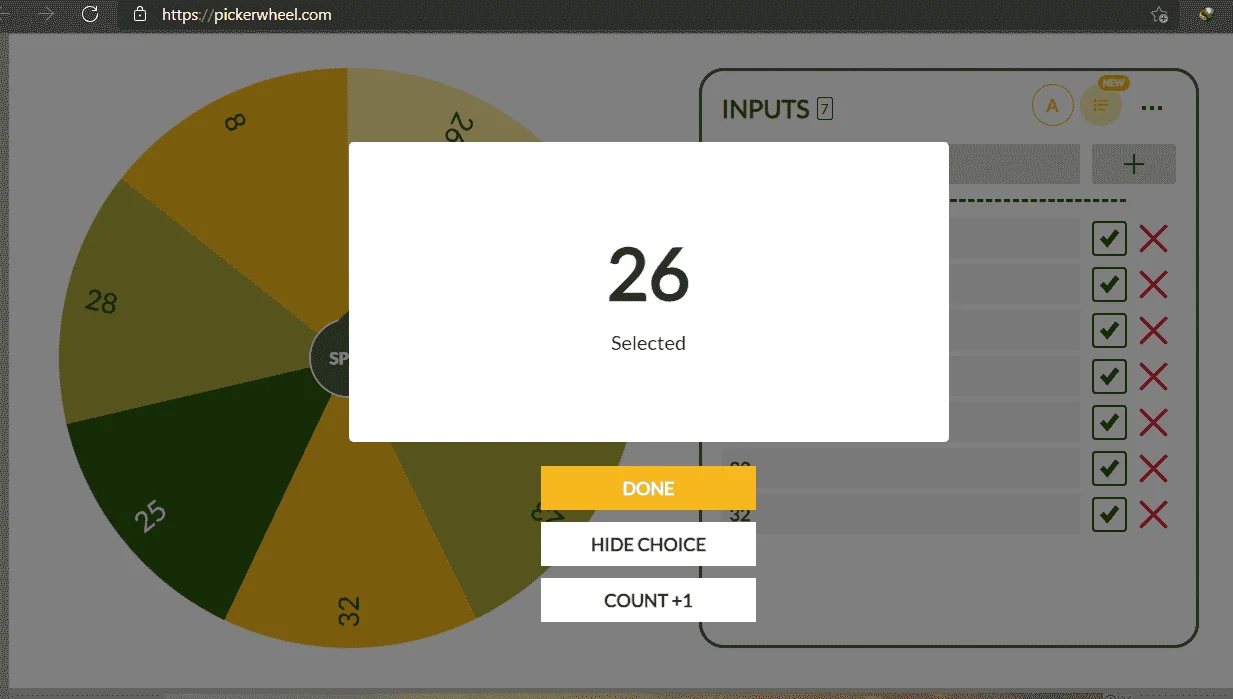This screenshot has width=1233, height=699.
Task: Click the lock icon in address bar
Action: [x=140, y=14]
